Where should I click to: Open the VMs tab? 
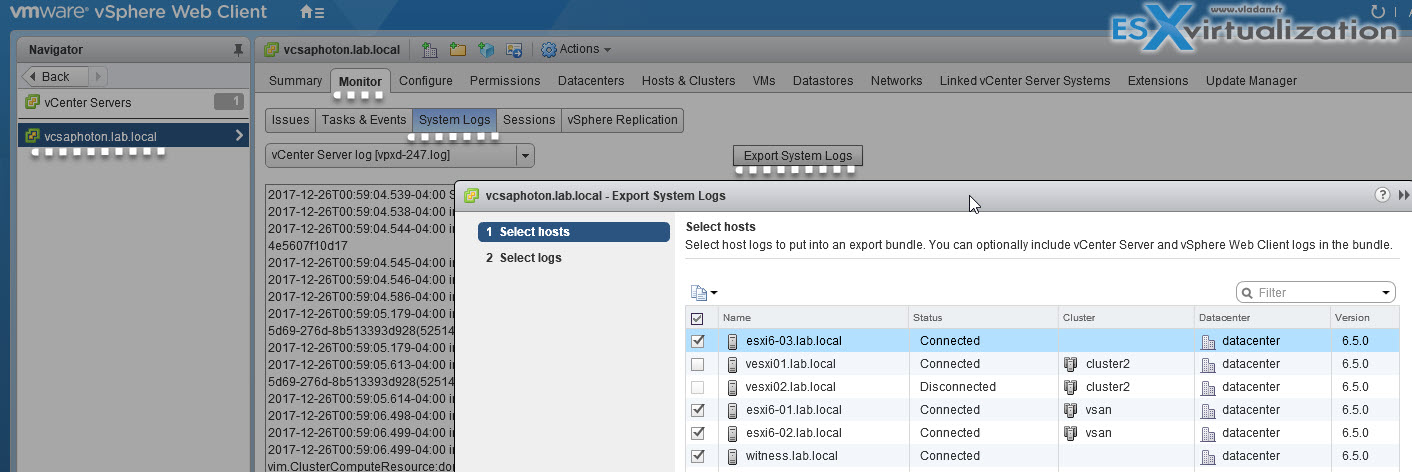pos(764,81)
